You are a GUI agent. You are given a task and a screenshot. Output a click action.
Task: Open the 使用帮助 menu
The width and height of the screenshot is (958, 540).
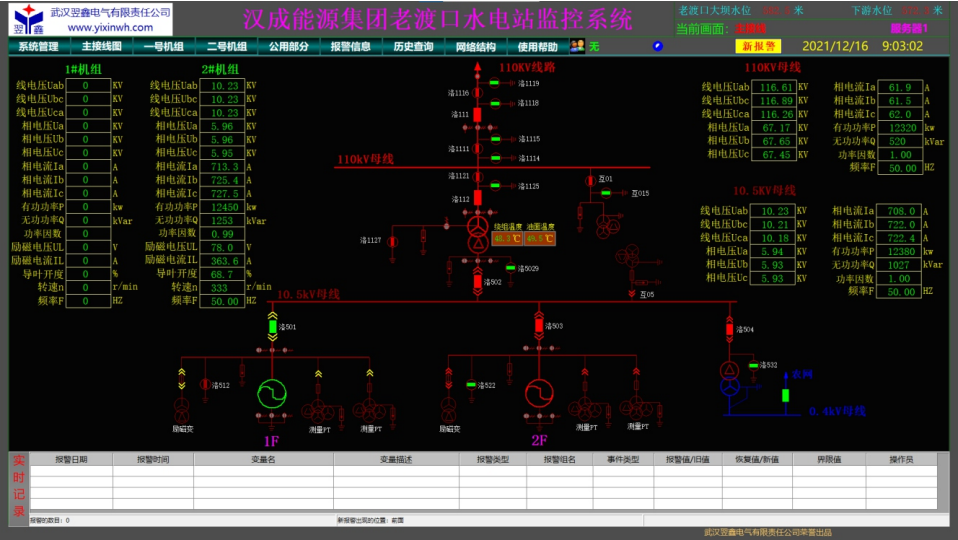coord(538,46)
